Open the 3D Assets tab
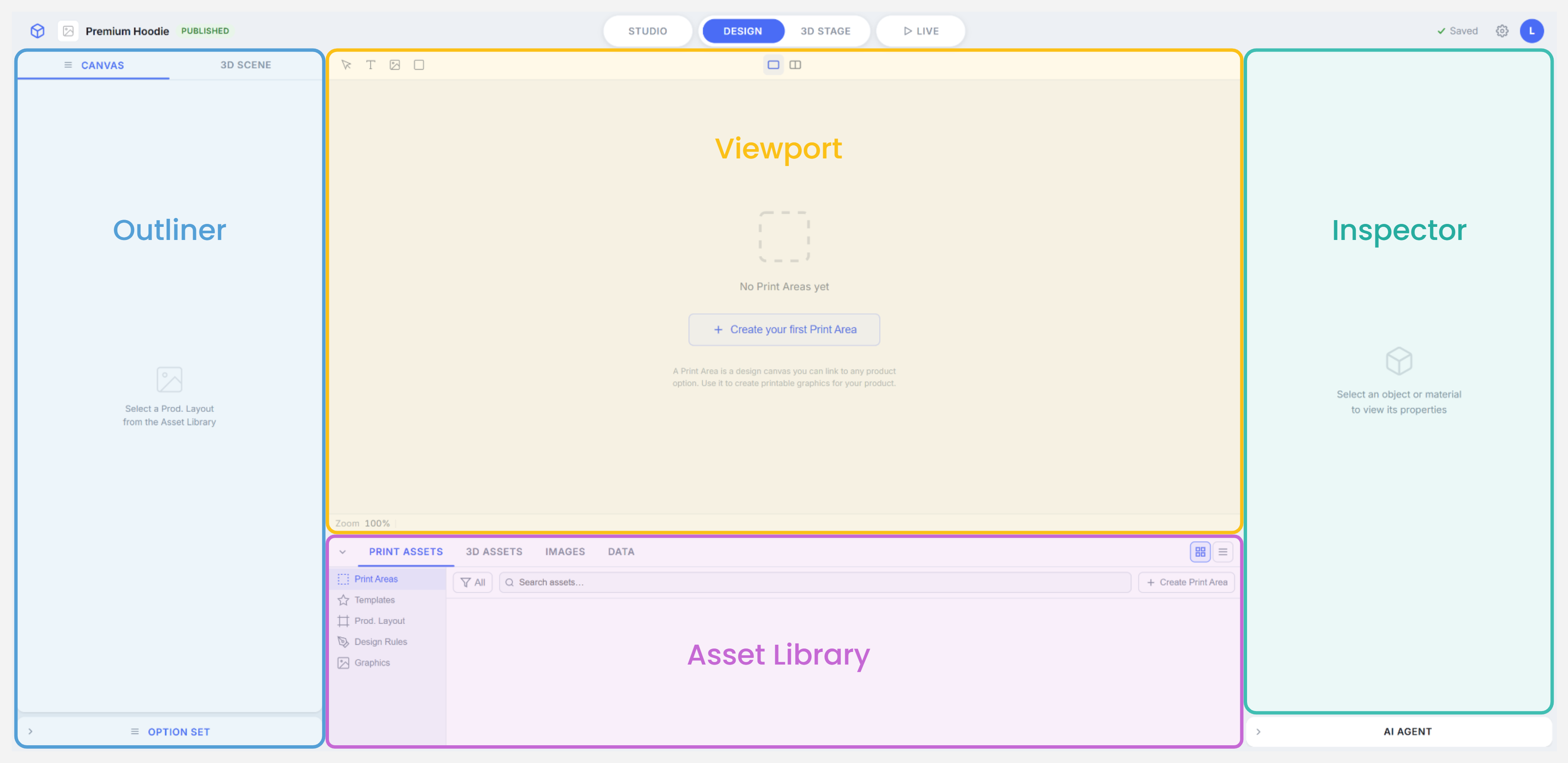This screenshot has width=1568, height=763. point(494,552)
